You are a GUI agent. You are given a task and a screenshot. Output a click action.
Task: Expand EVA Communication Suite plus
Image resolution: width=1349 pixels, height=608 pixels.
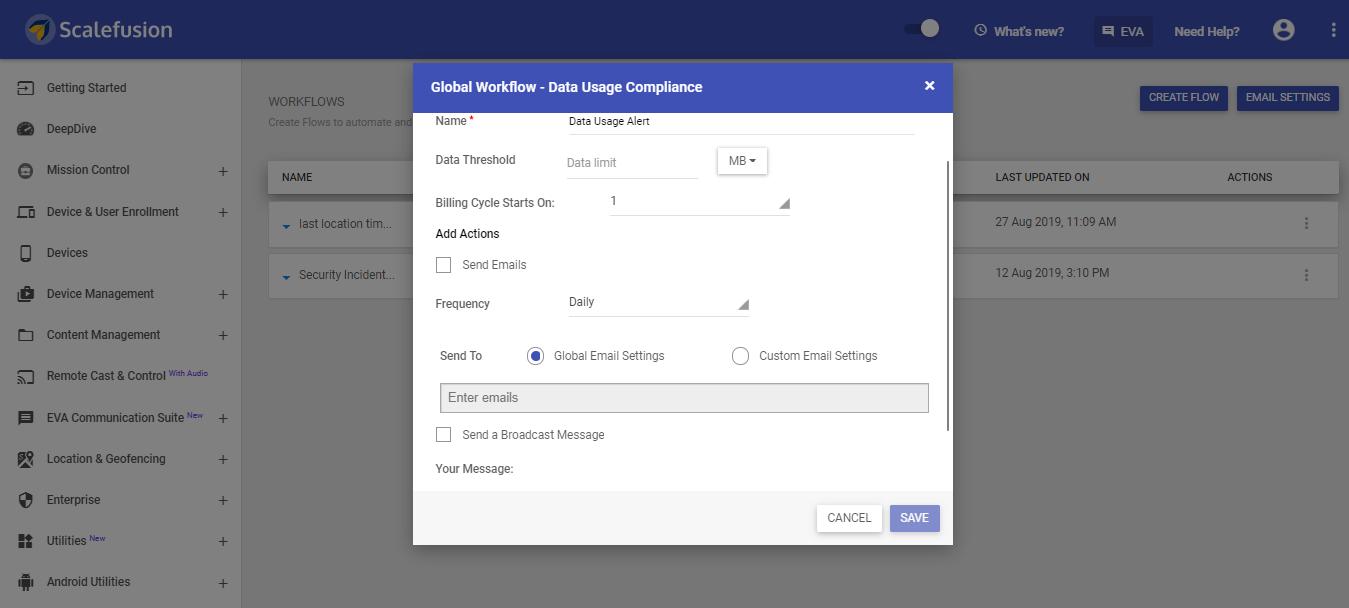tap(223, 419)
